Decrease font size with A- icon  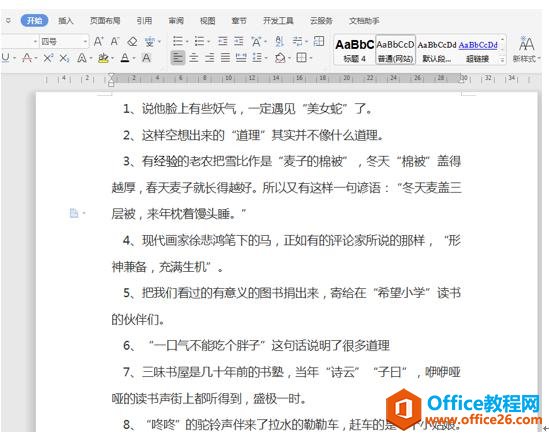(x=115, y=41)
